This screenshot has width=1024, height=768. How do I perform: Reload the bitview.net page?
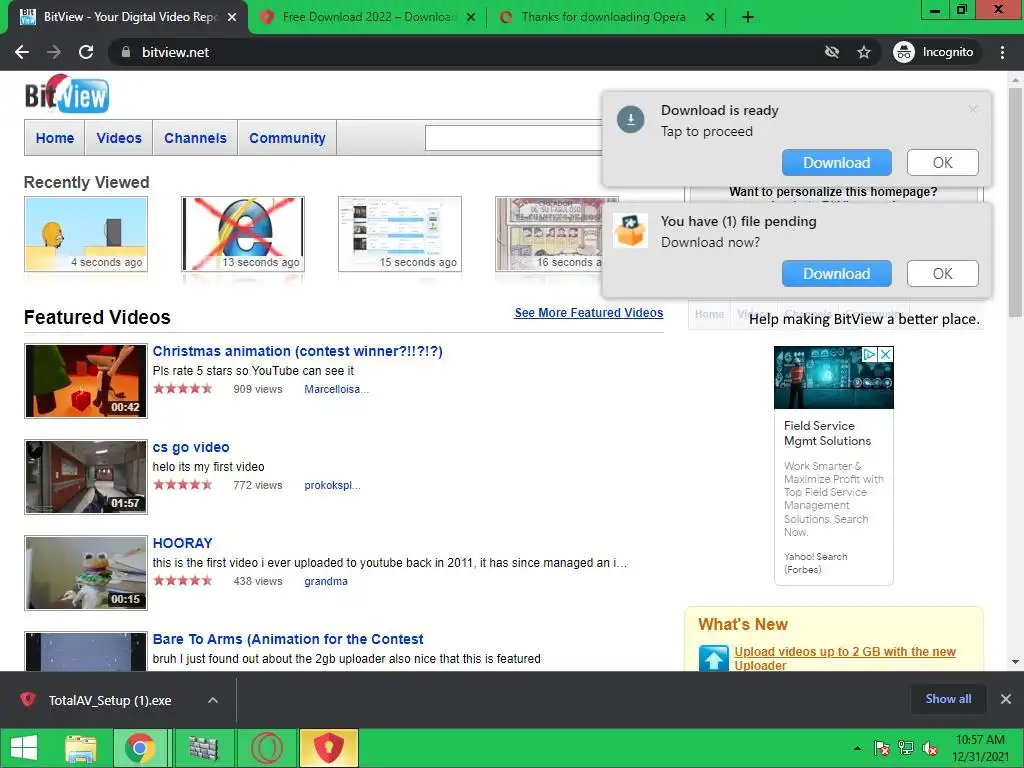(x=86, y=52)
